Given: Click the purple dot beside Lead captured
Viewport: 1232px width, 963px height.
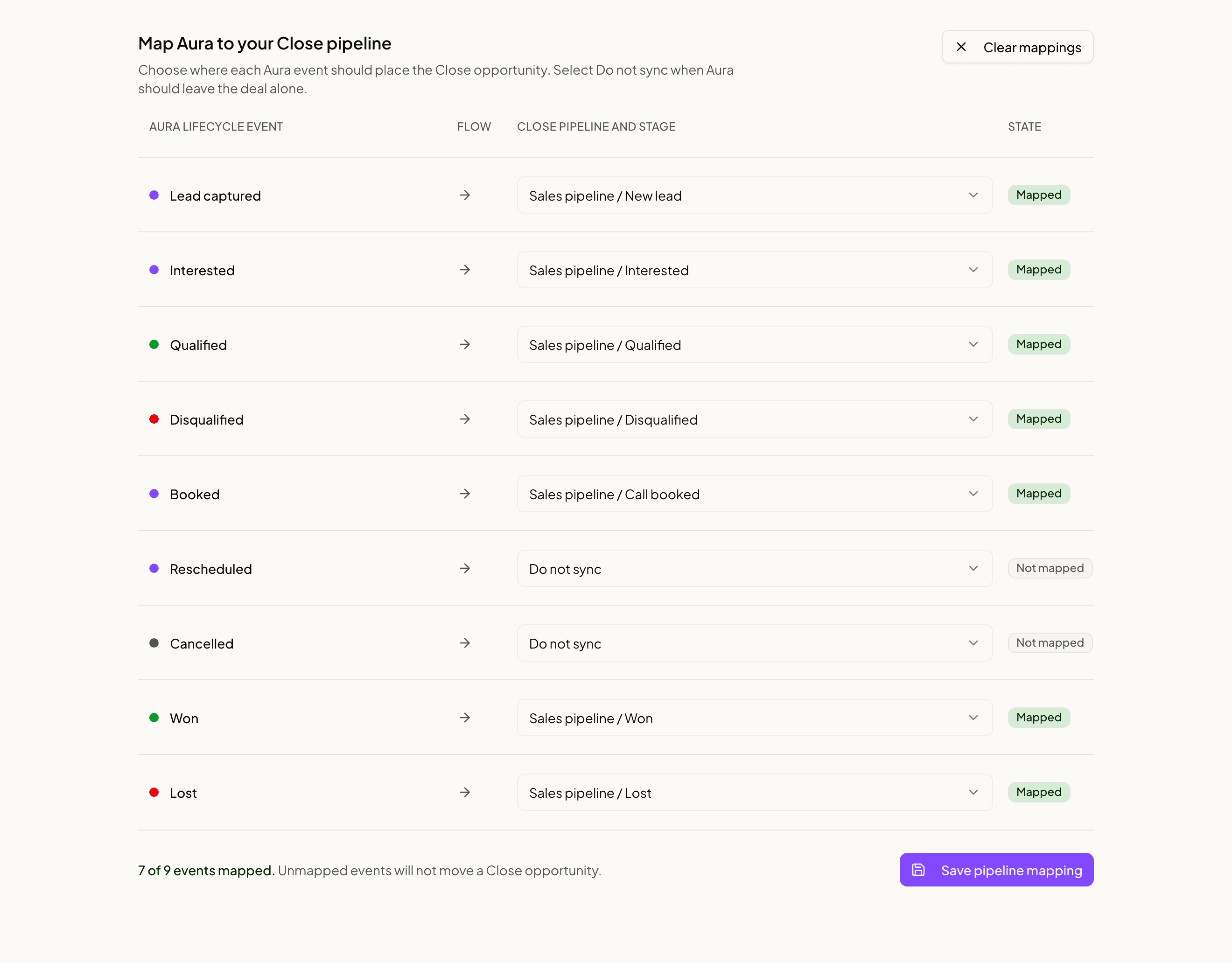Looking at the screenshot, I should (x=154, y=195).
